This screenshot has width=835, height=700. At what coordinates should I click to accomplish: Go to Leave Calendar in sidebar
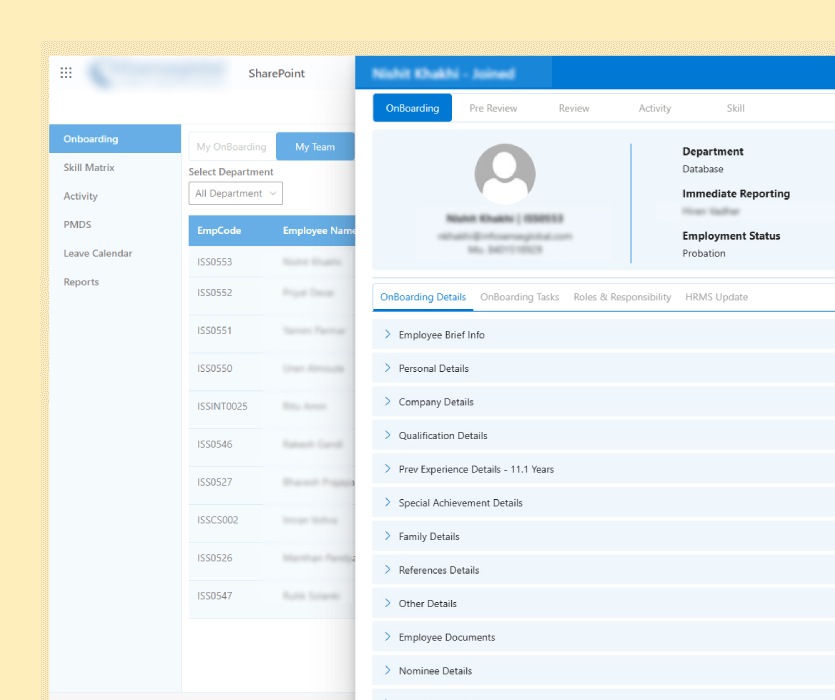coord(98,254)
